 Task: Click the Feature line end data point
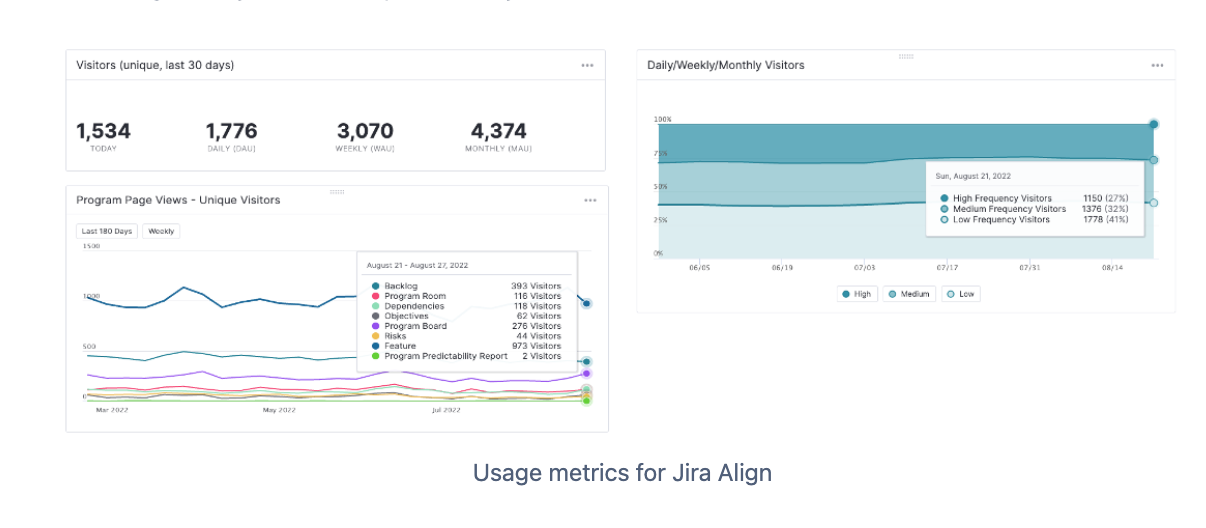587,303
